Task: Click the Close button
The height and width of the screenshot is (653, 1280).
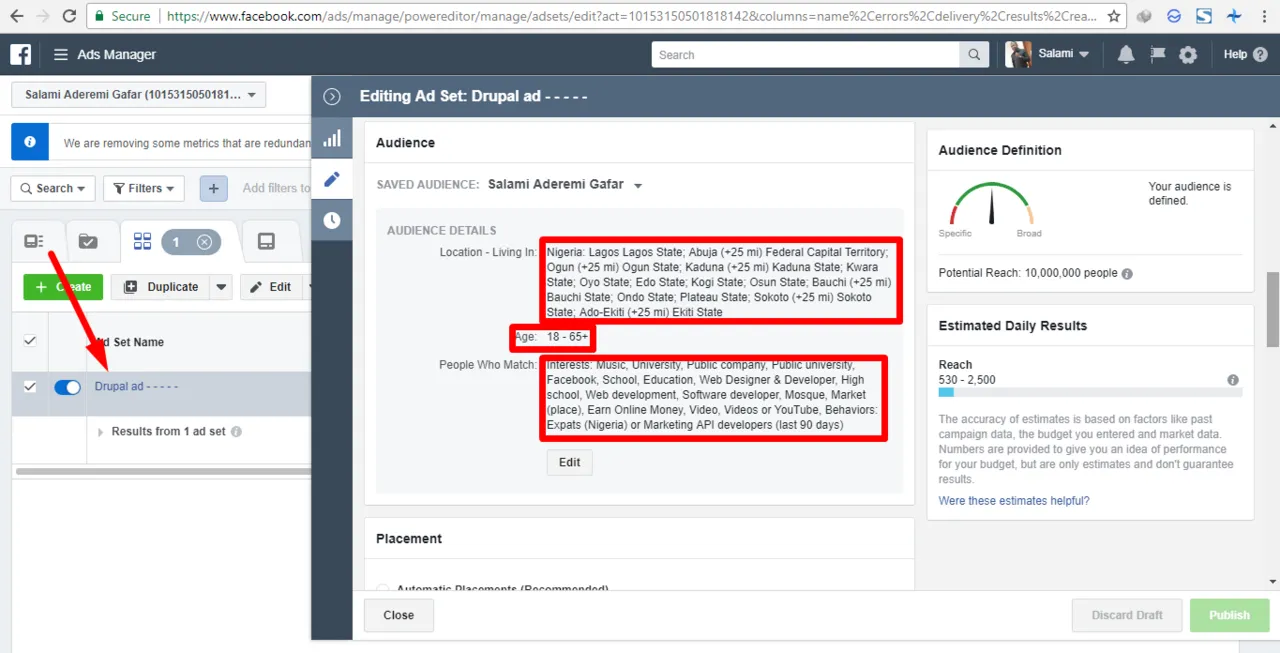Action: tap(399, 615)
